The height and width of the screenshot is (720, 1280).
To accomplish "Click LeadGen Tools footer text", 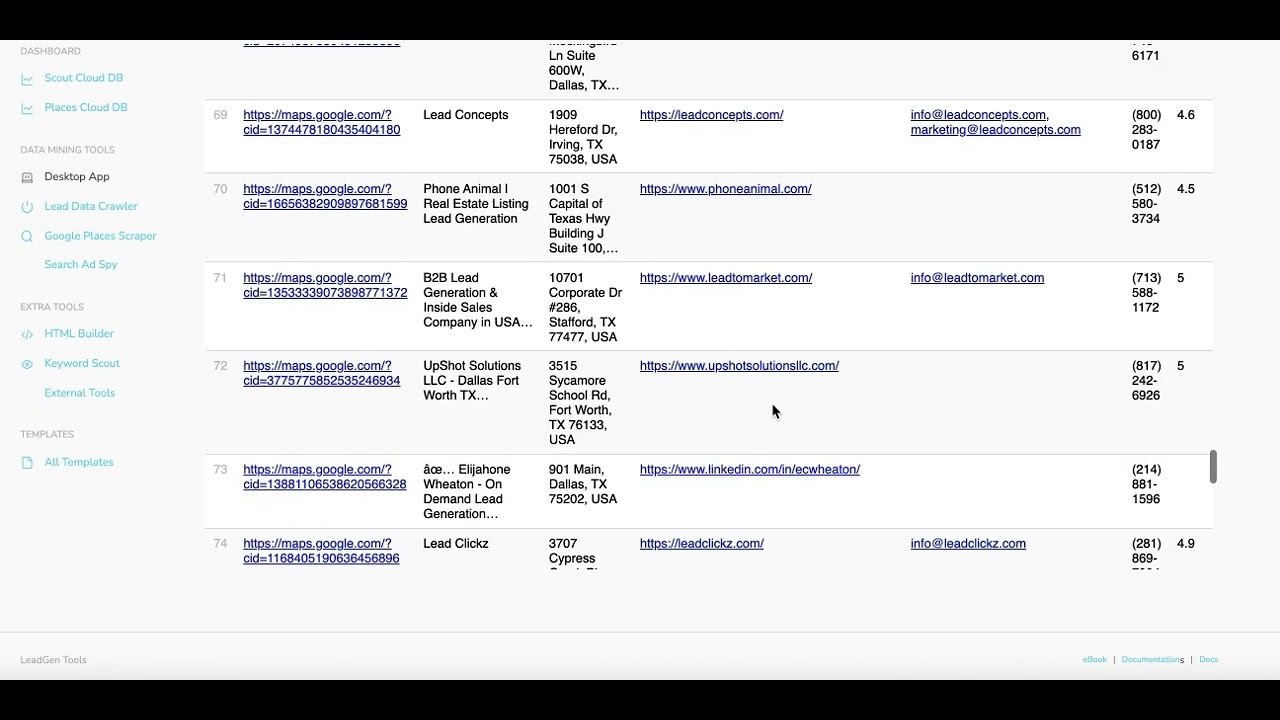I will (54, 660).
